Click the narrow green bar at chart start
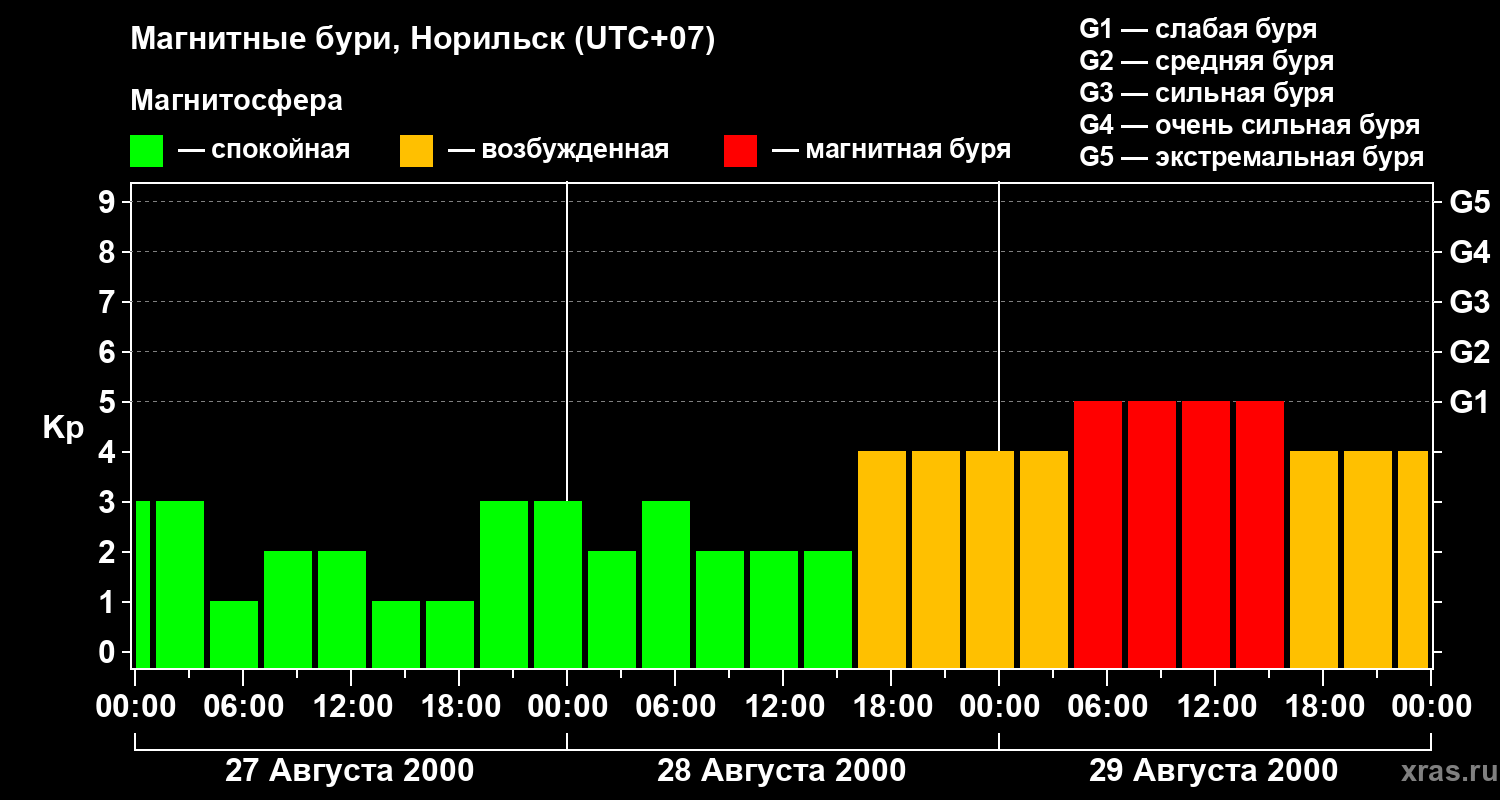The image size is (1500, 800). pos(143,584)
